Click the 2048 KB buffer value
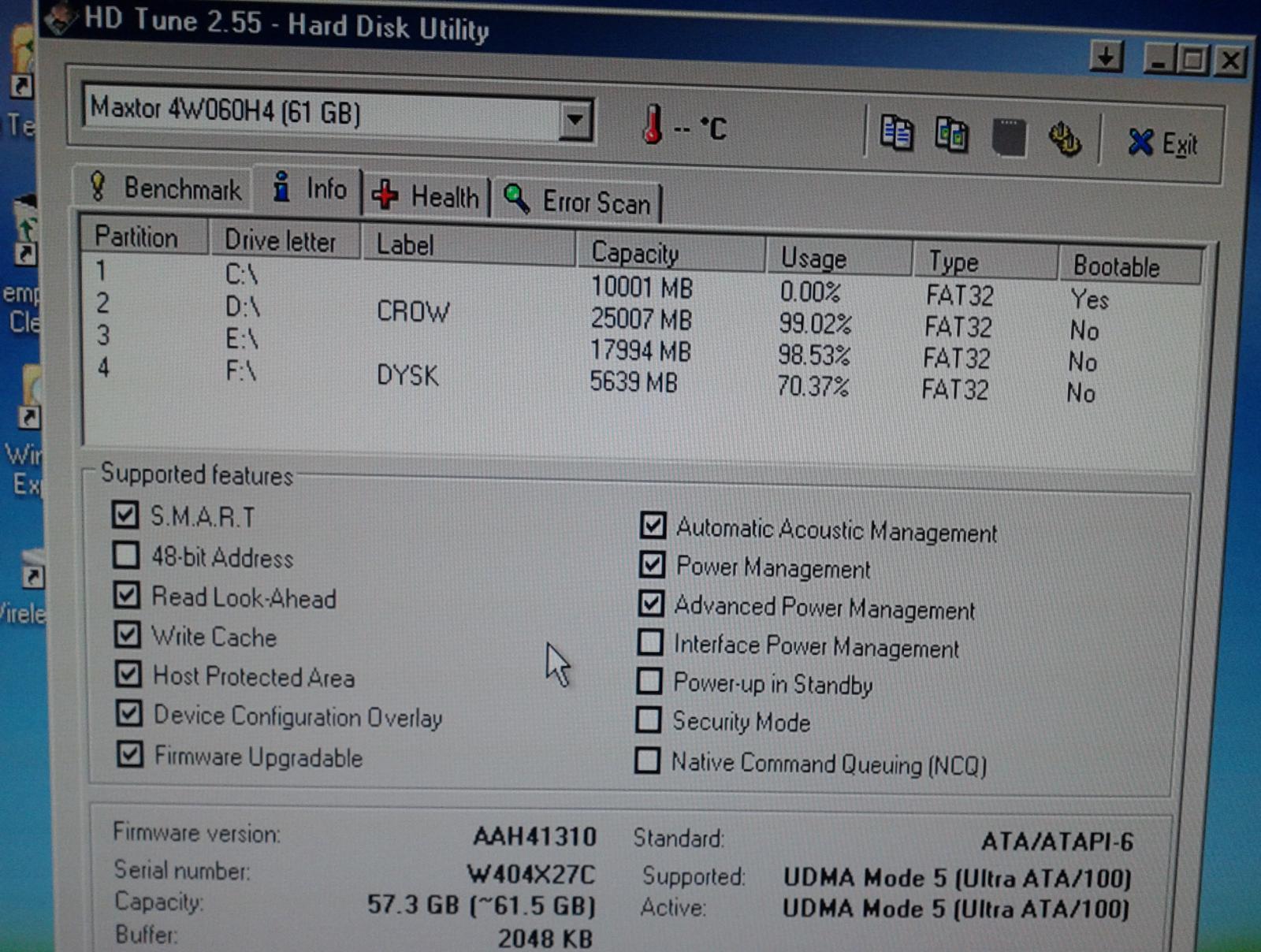The height and width of the screenshot is (952, 1261). [545, 939]
